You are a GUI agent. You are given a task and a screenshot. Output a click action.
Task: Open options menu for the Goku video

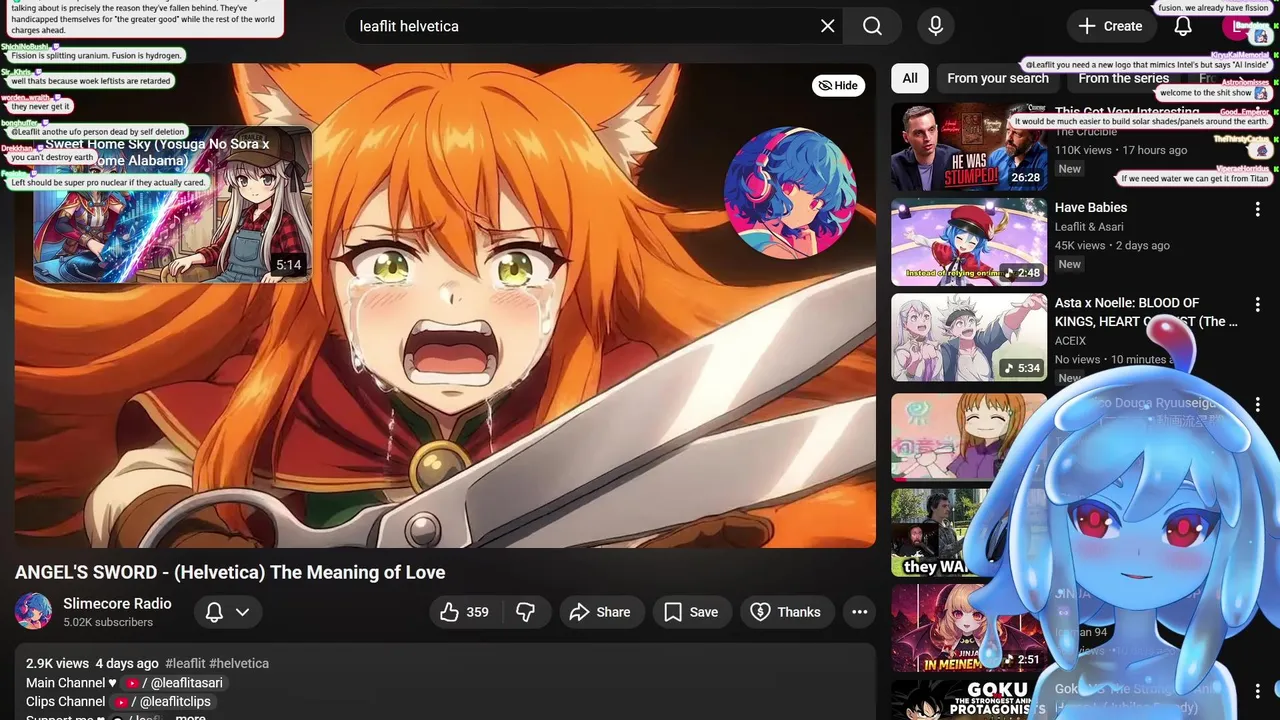click(1258, 690)
